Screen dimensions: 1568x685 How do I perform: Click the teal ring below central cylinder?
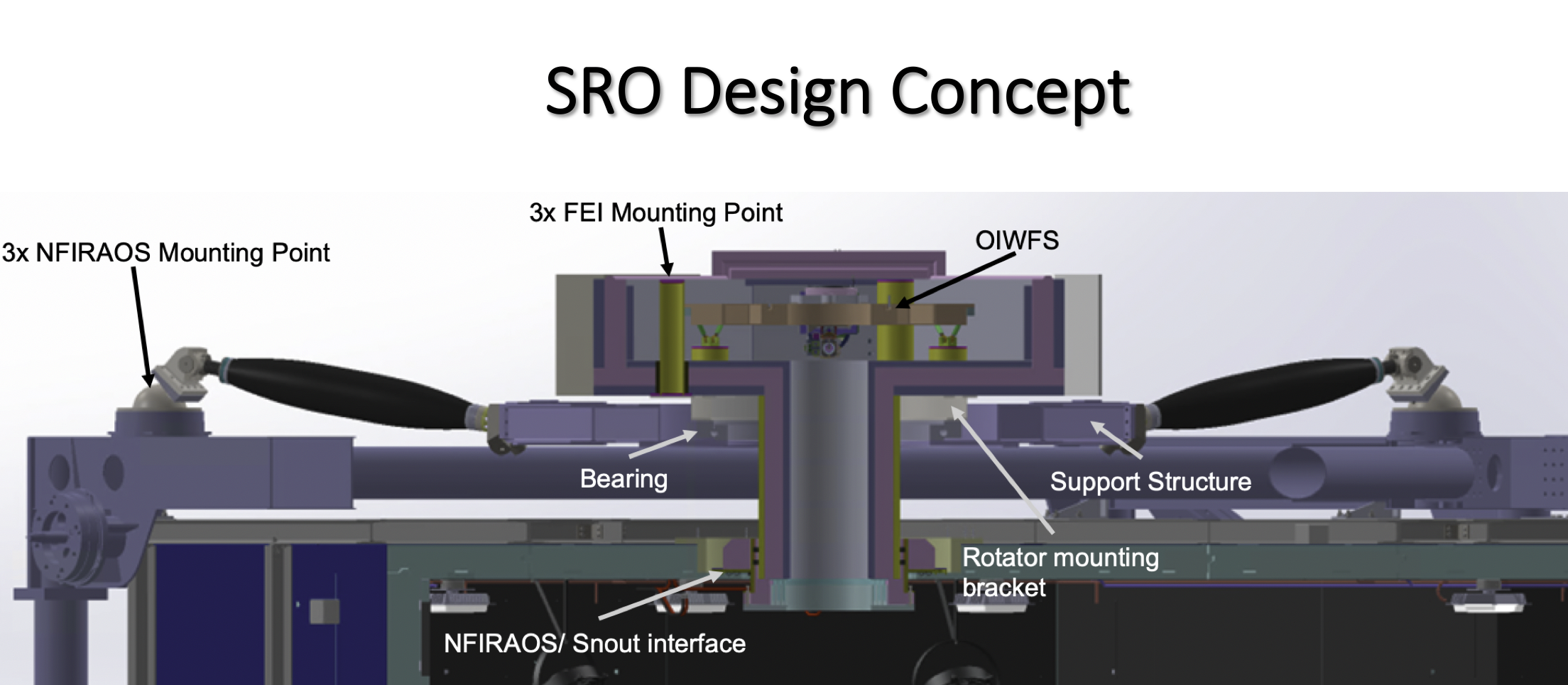[828, 593]
